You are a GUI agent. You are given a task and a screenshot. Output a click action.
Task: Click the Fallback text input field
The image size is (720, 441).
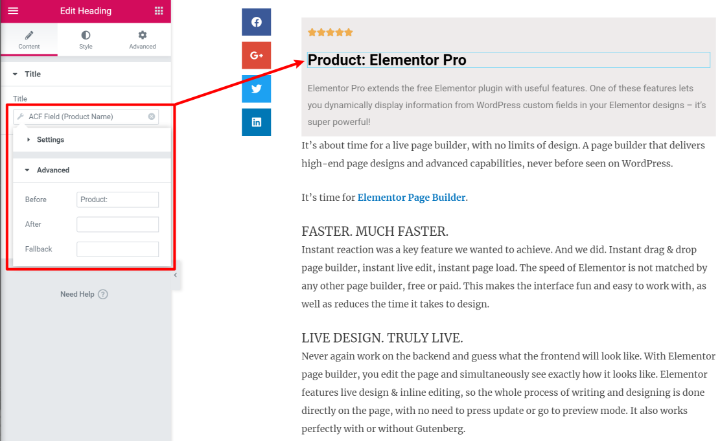[x=117, y=248]
